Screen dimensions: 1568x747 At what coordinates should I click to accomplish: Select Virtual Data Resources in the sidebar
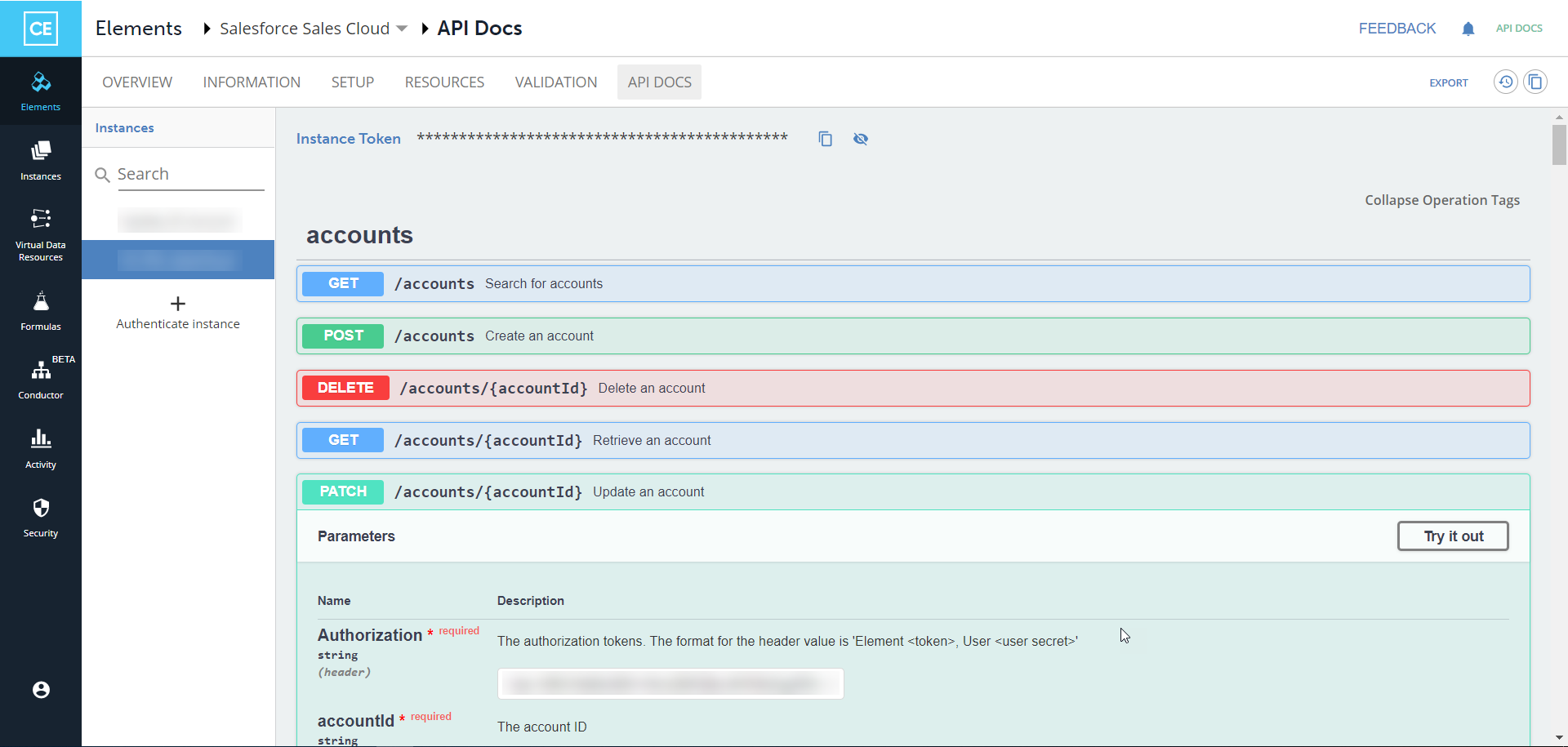(40, 233)
